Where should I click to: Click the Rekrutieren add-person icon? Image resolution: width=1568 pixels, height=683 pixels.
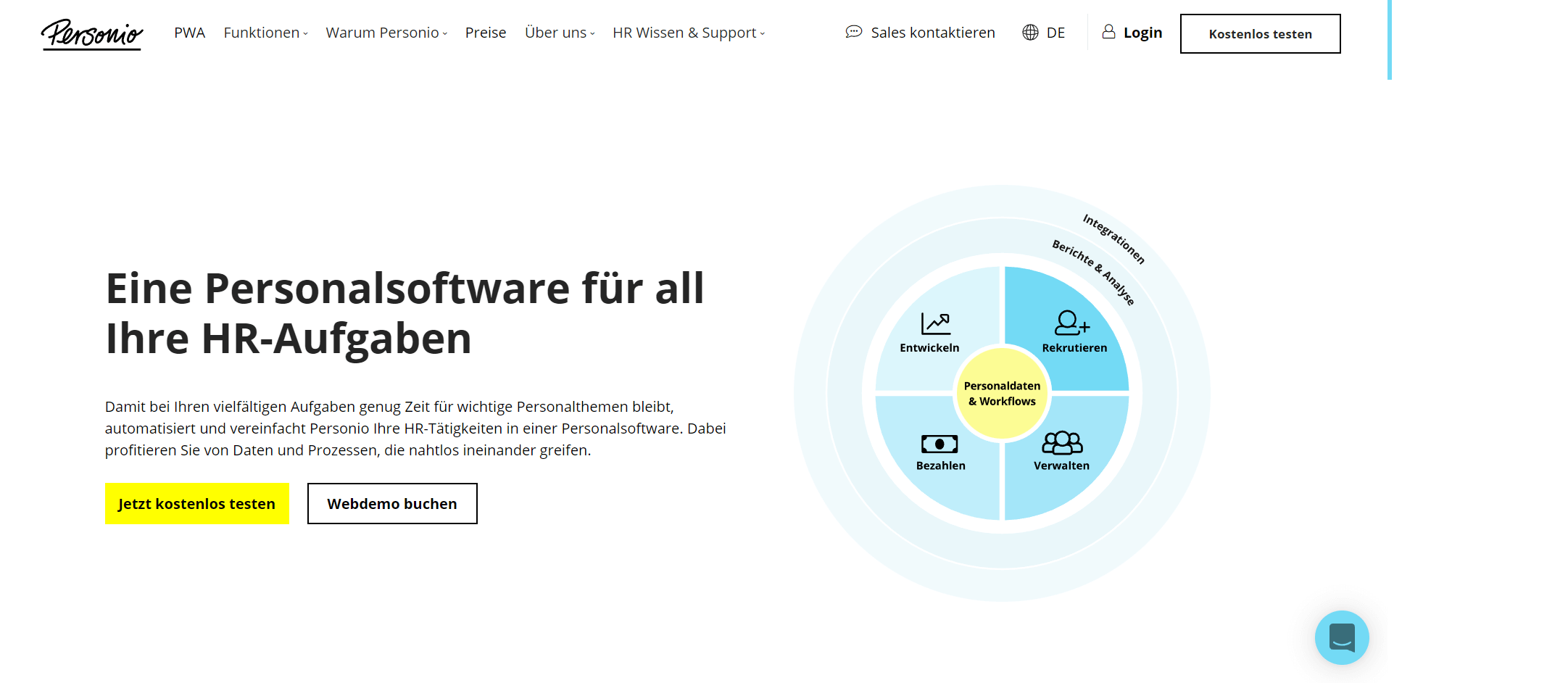[1072, 323]
